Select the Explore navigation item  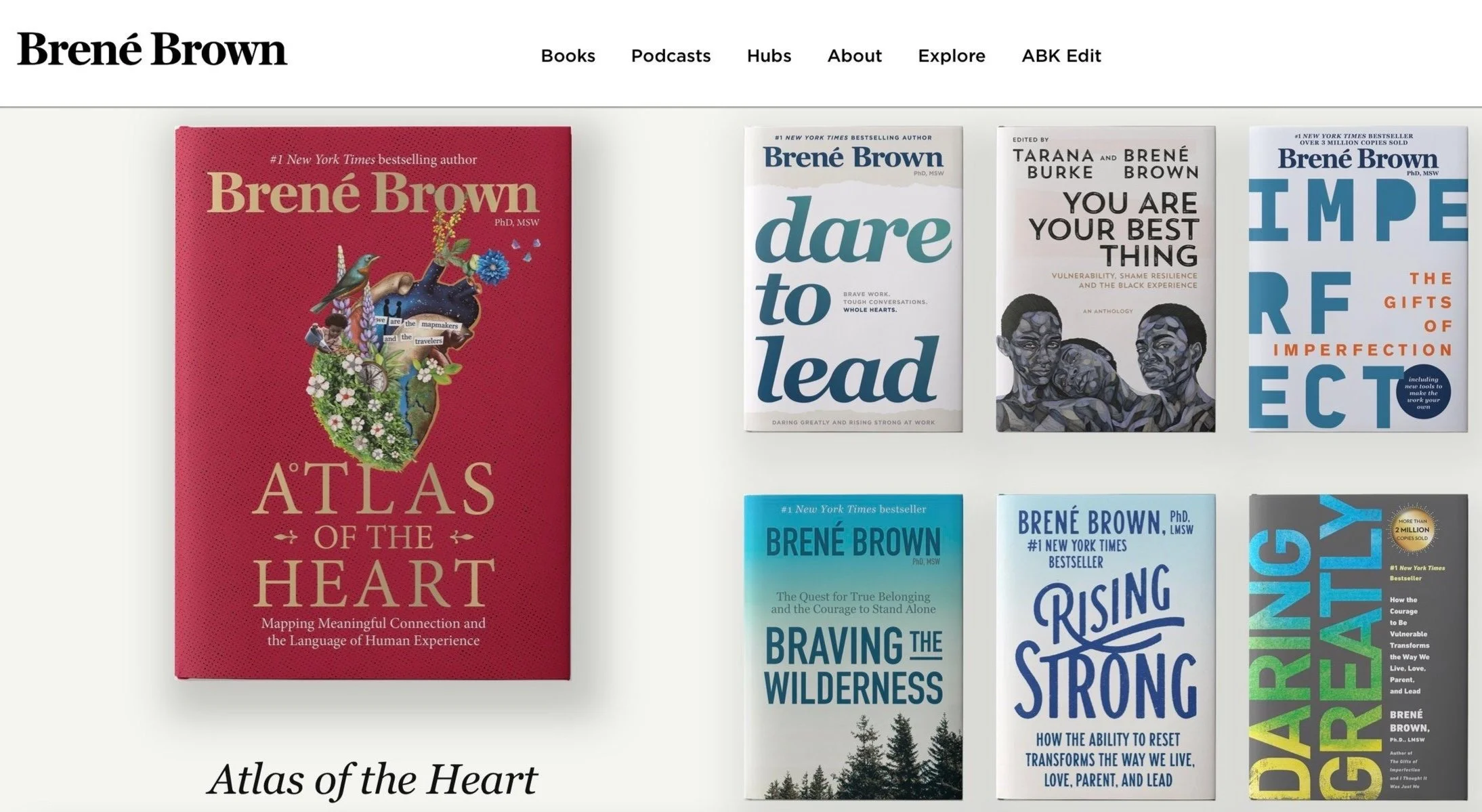click(x=951, y=56)
